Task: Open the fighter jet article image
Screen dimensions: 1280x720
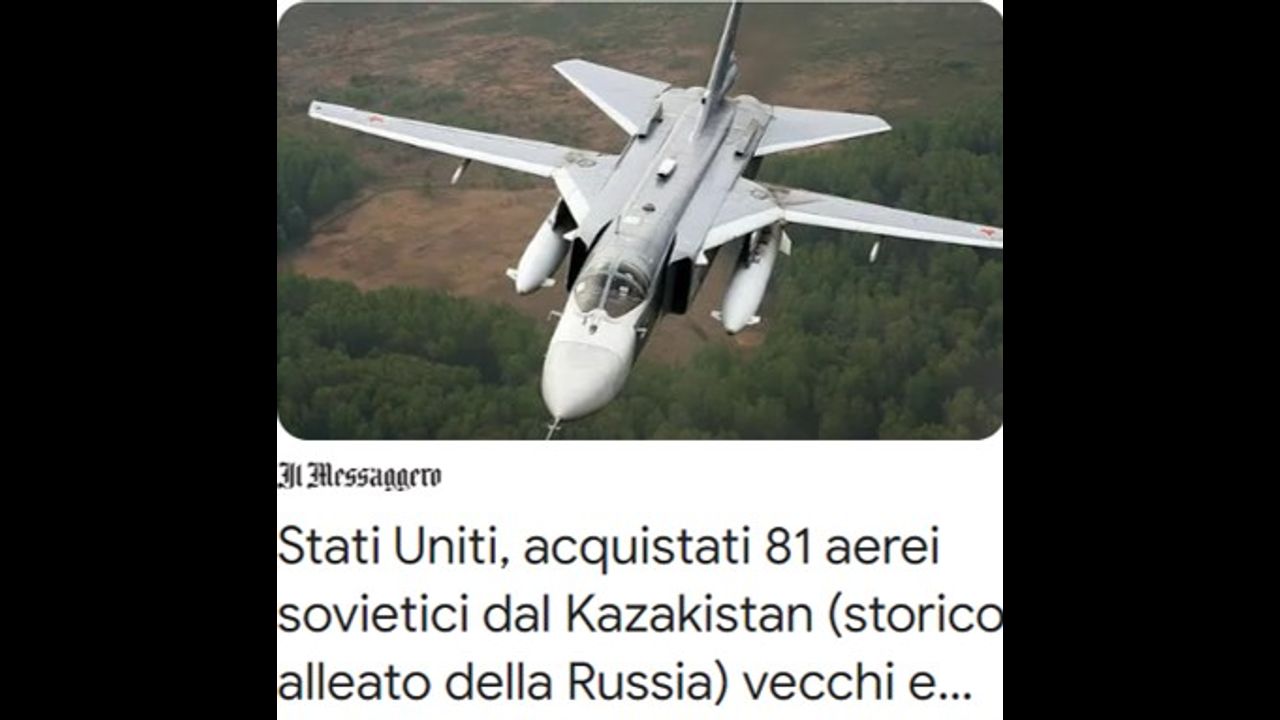Action: pos(640,220)
